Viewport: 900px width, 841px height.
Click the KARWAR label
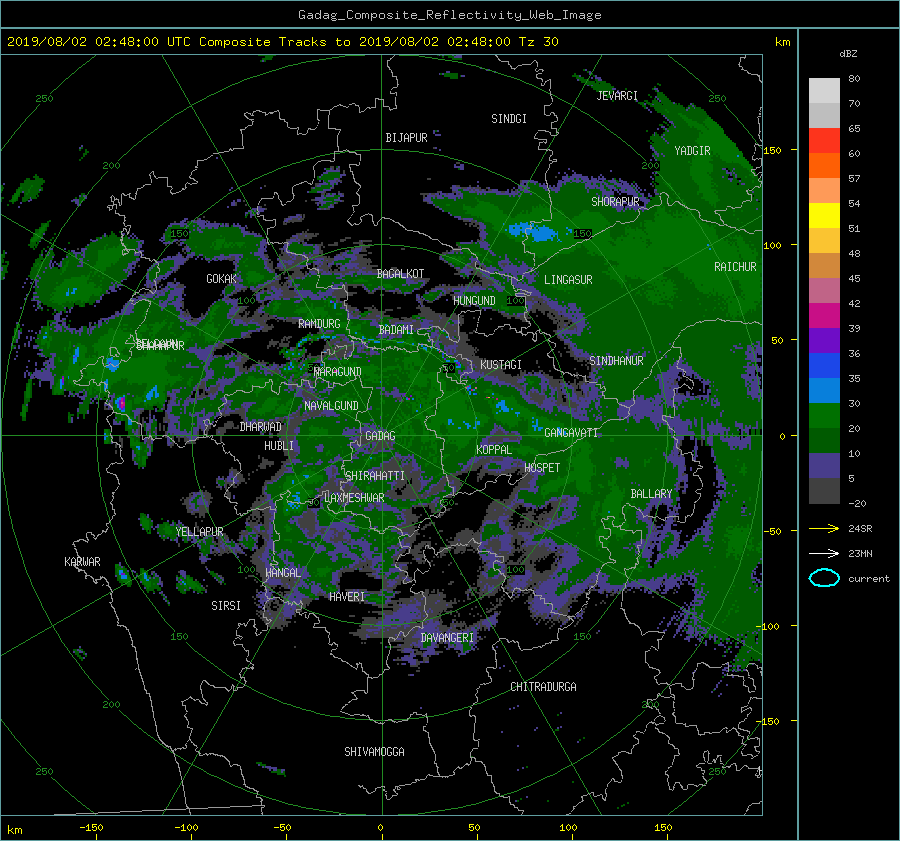pyautogui.click(x=82, y=562)
